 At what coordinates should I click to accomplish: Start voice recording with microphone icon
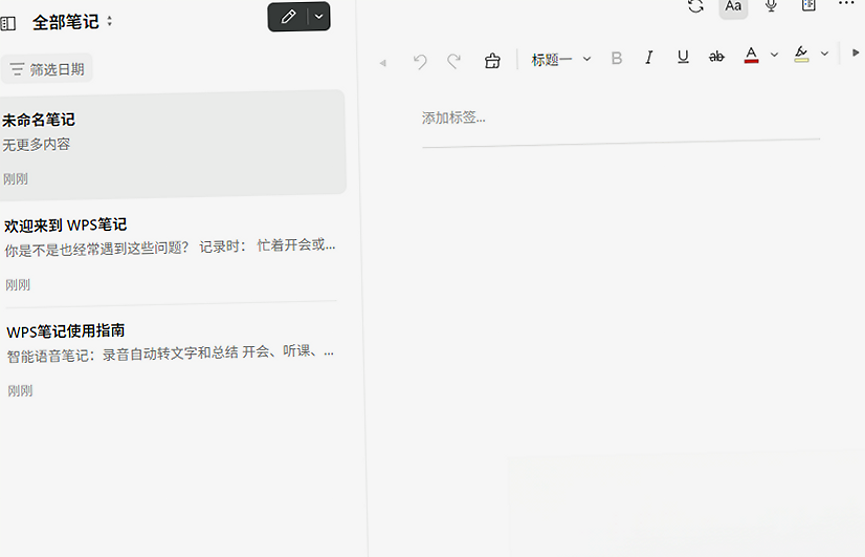pos(771,6)
